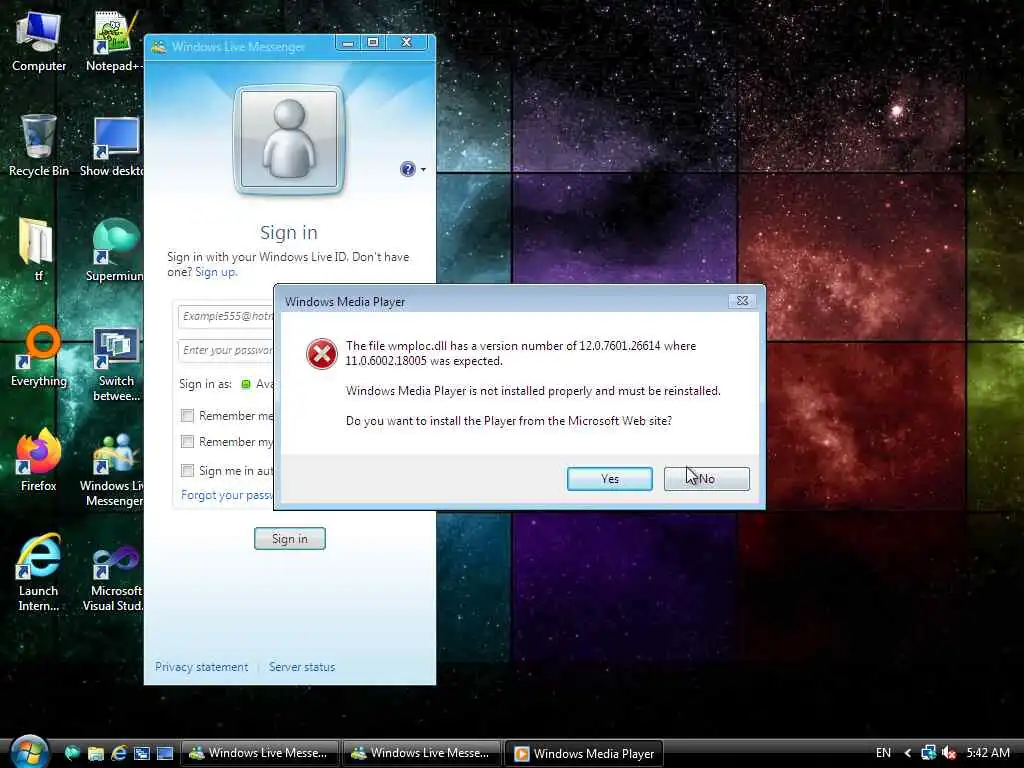This screenshot has height=768, width=1024.
Task: Click the Forgot your password link
Action: point(227,495)
